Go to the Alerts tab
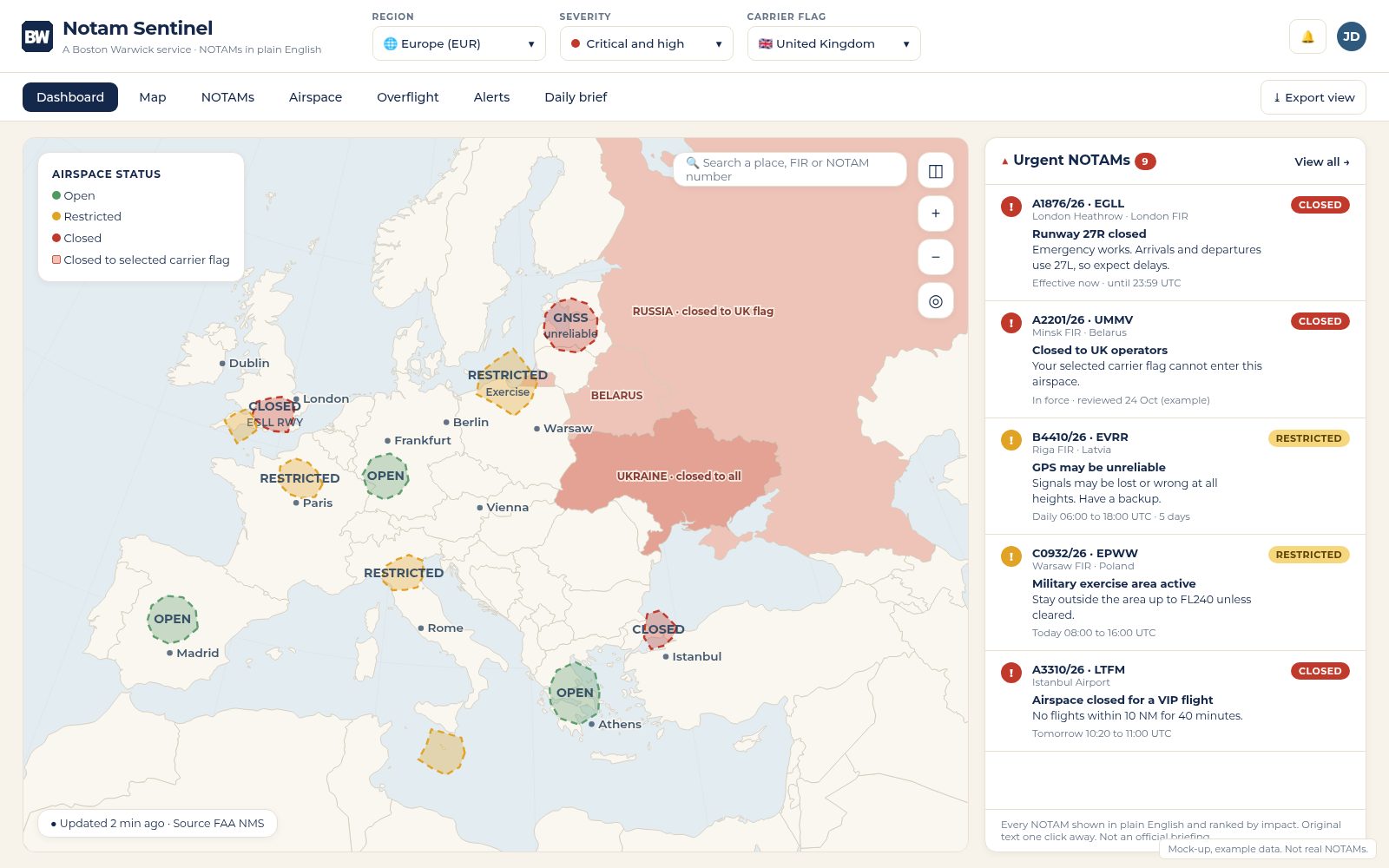 491,97
